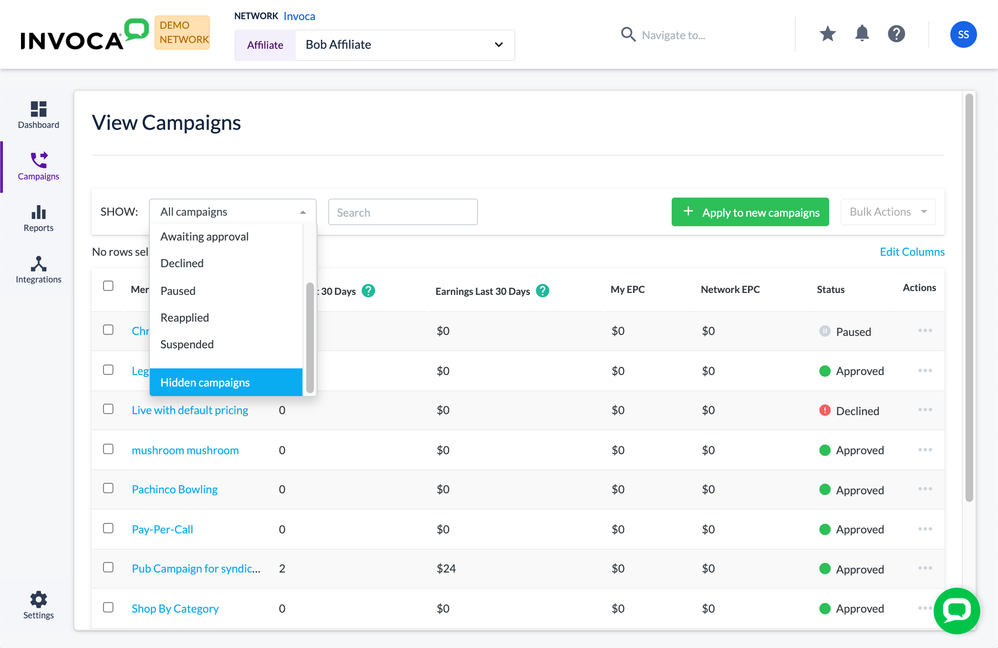Open actions ellipsis for mushroom mushroom row

[x=925, y=449]
